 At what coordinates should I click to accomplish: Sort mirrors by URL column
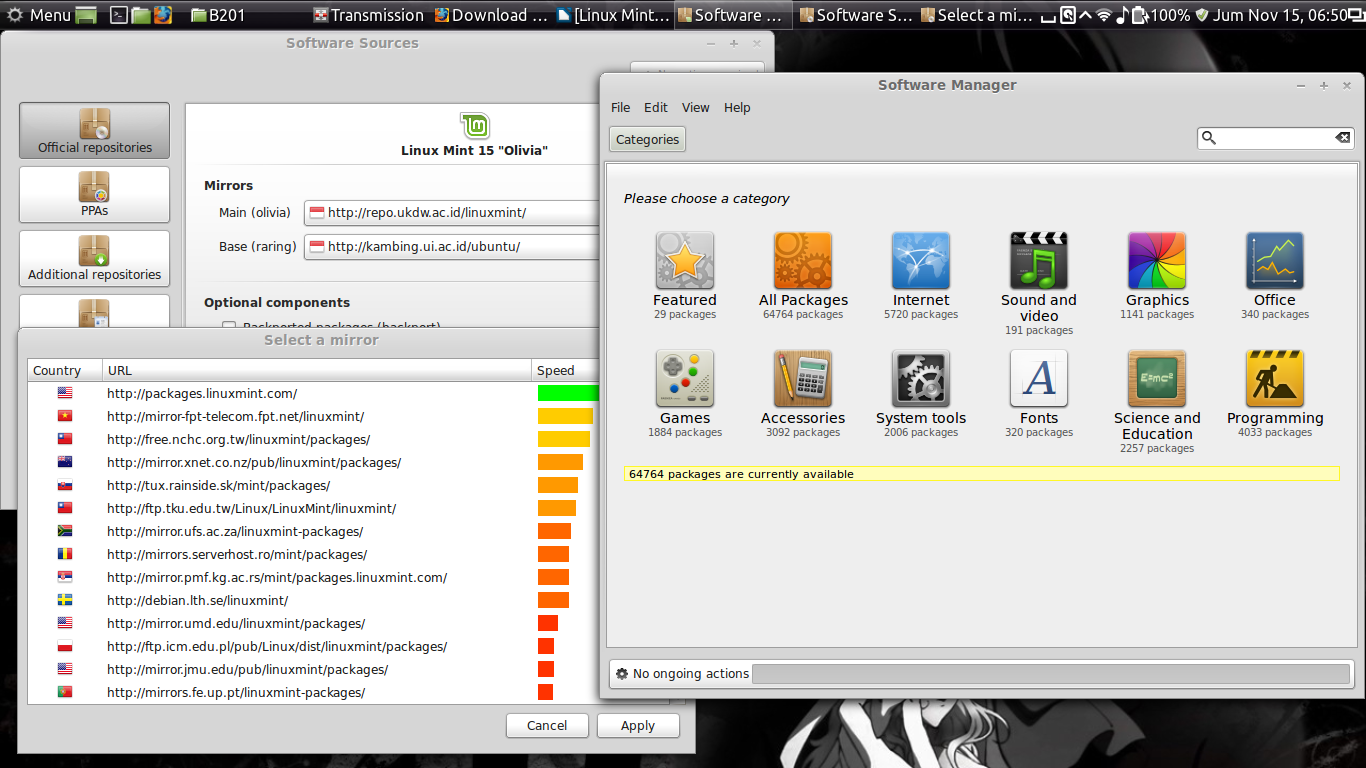tap(317, 371)
